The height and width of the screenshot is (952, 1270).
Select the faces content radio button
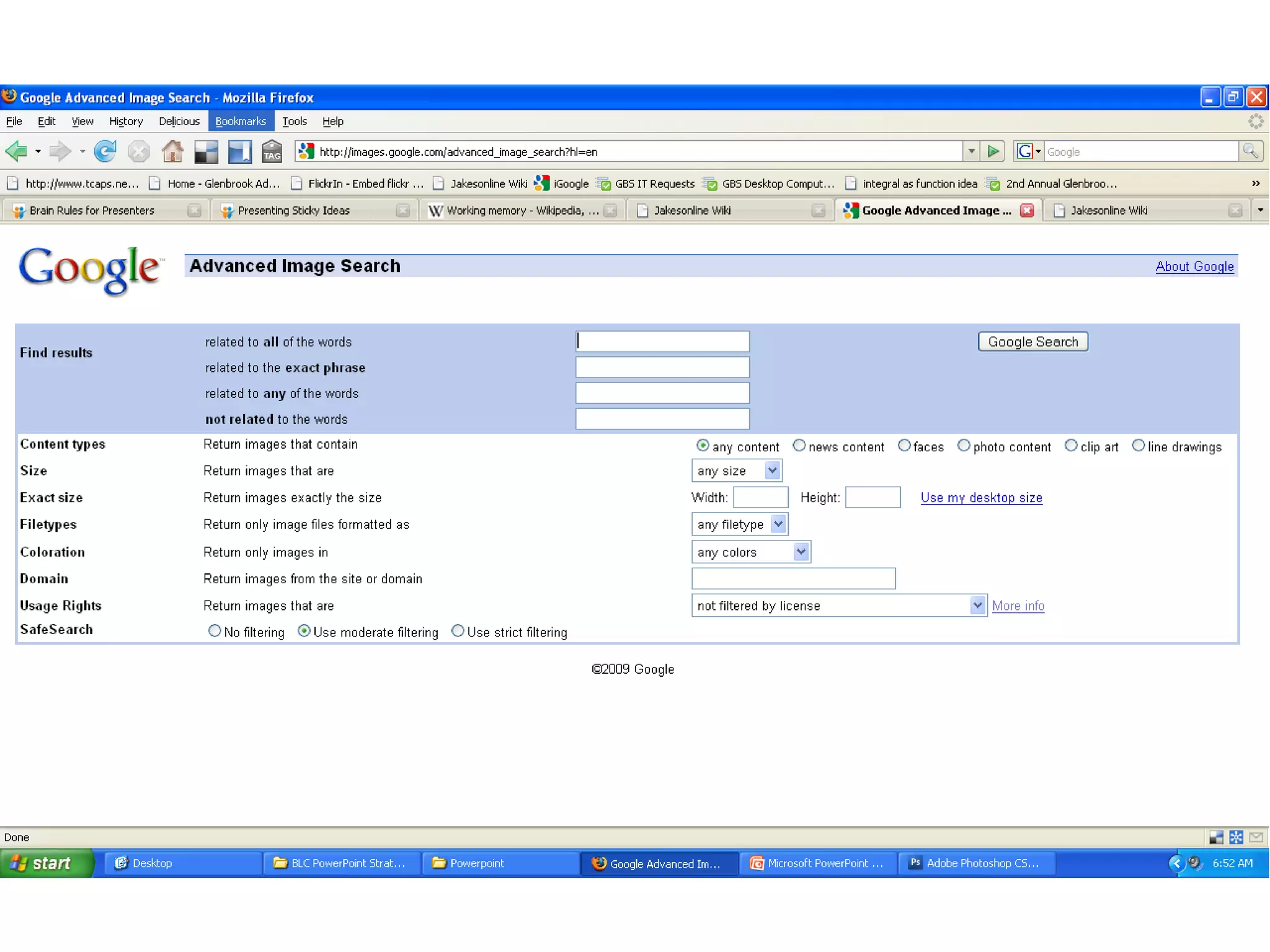(x=904, y=446)
